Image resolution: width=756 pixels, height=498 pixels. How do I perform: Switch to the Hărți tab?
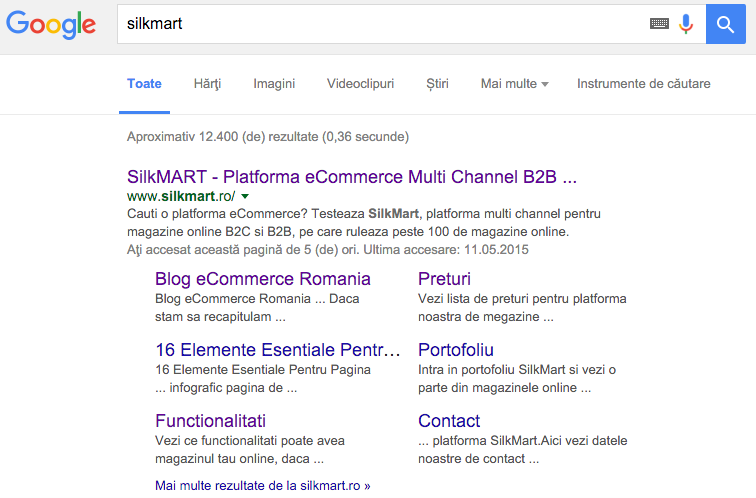pos(207,84)
